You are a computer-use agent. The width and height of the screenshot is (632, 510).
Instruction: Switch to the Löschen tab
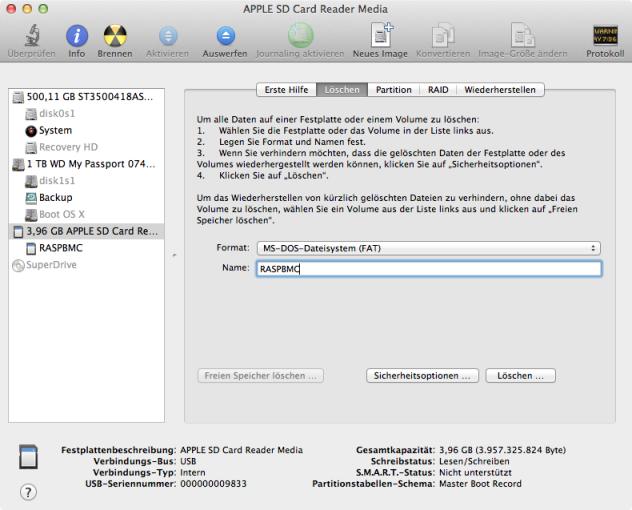tap(342, 90)
